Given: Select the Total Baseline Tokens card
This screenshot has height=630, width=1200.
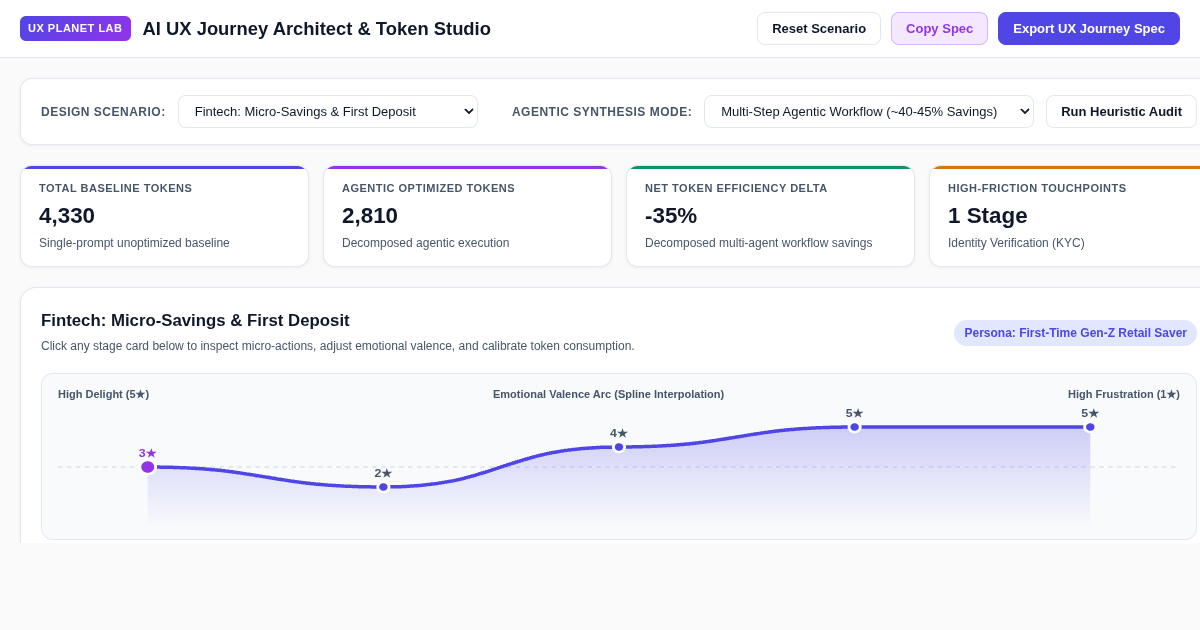Looking at the screenshot, I should point(164,216).
